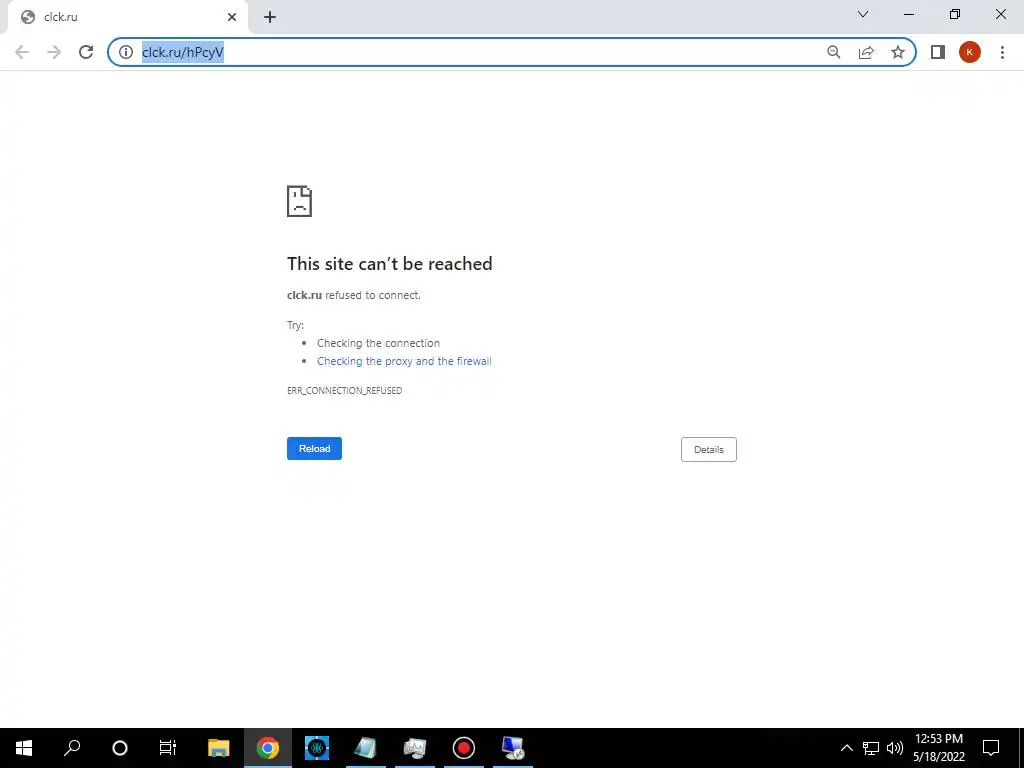The image size is (1024, 768).
Task: Click the Details button
Action: click(x=709, y=449)
